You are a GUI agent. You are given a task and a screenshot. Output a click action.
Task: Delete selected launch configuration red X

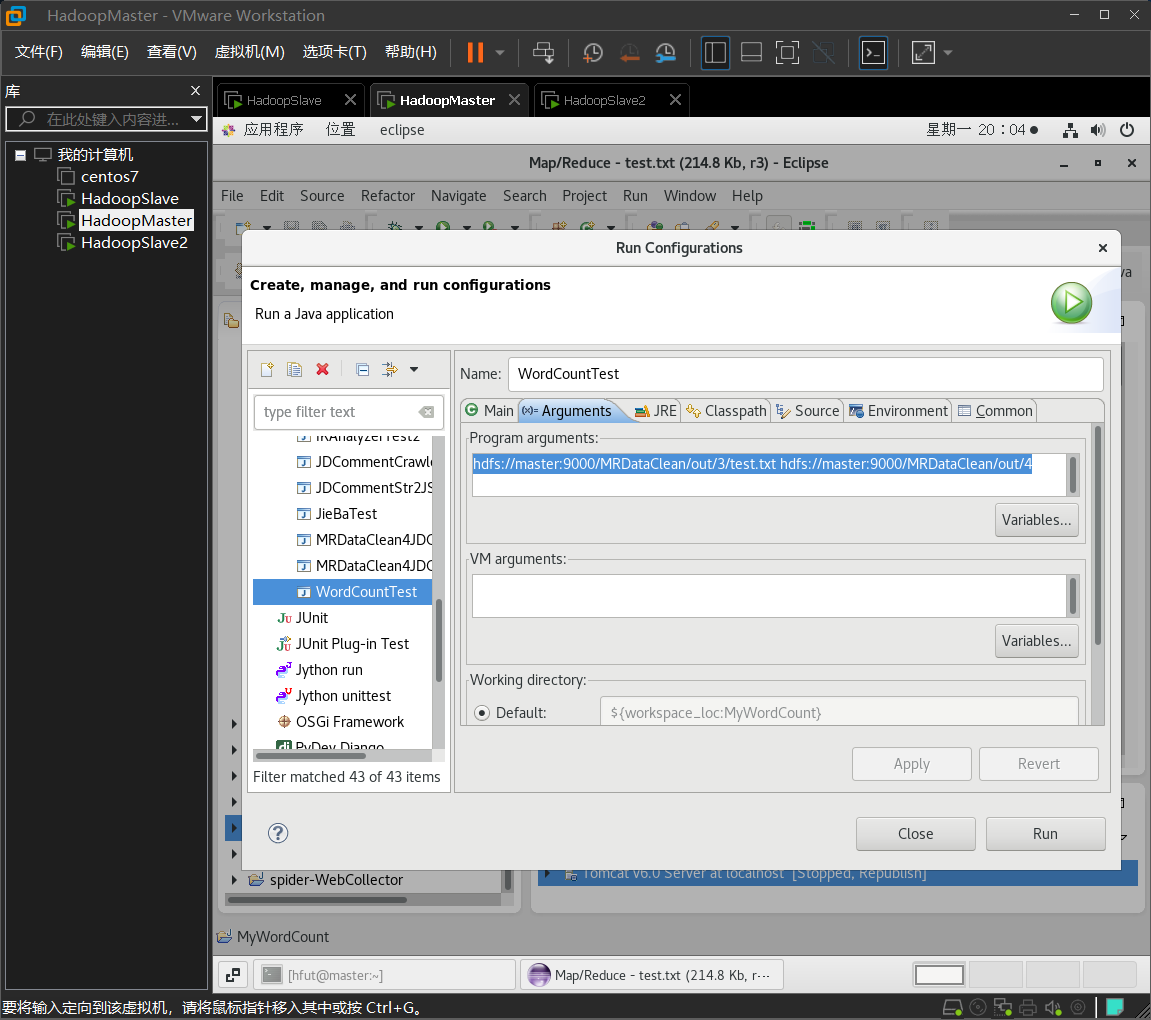[322, 369]
